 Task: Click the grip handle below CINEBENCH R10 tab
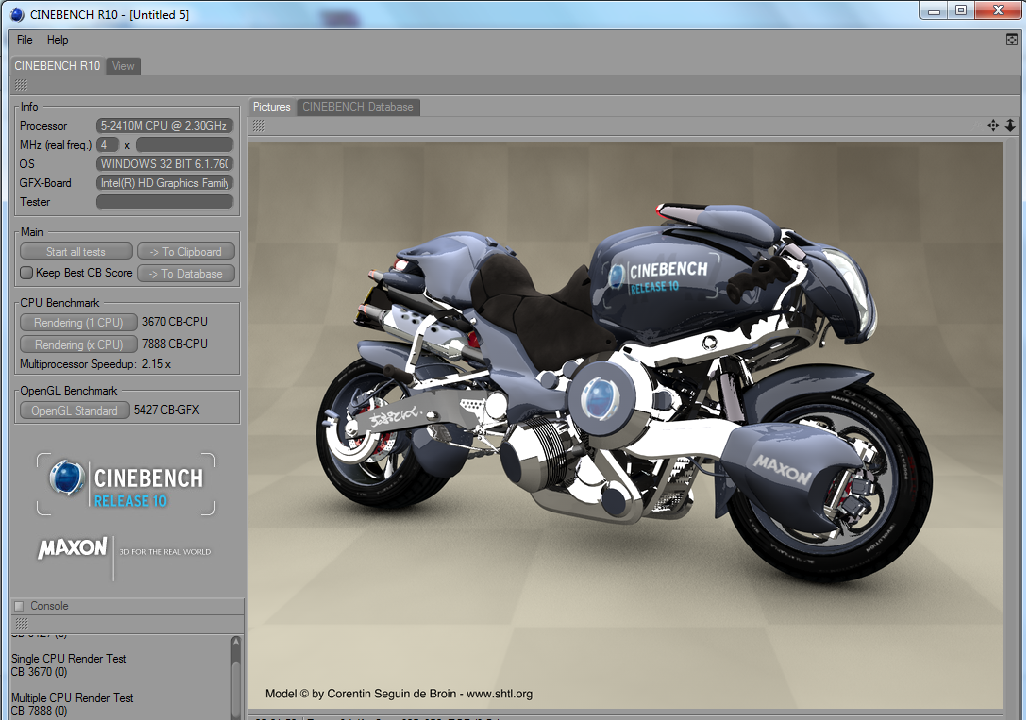click(x=21, y=85)
